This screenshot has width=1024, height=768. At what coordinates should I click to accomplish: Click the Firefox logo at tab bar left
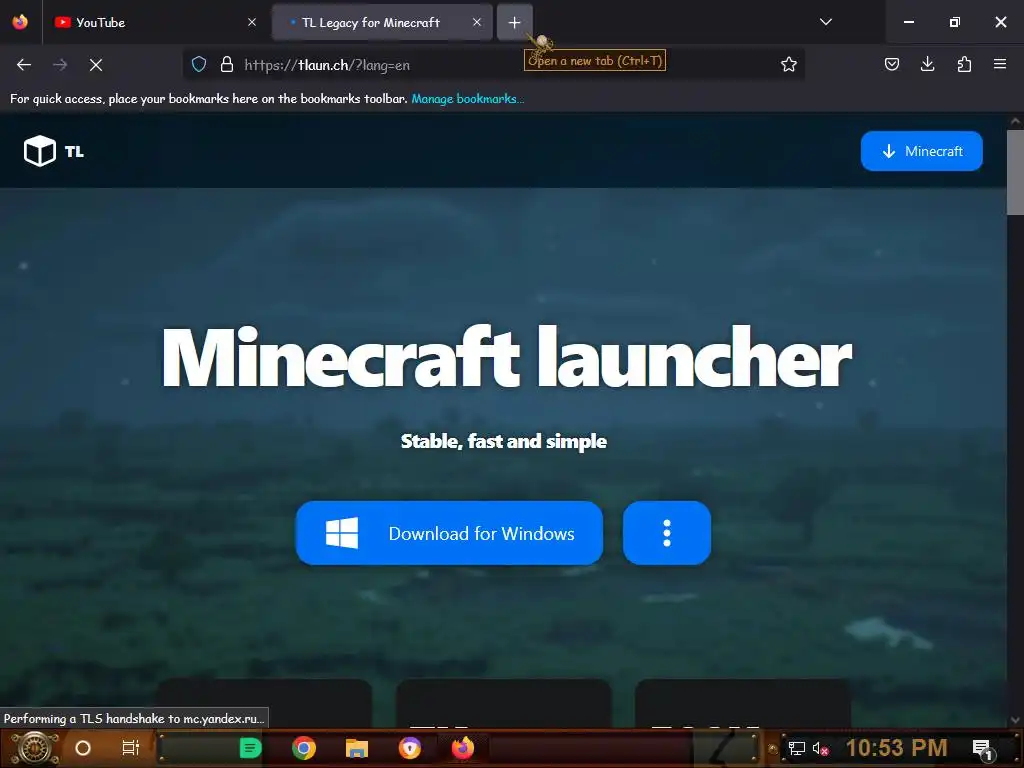[x=20, y=22]
